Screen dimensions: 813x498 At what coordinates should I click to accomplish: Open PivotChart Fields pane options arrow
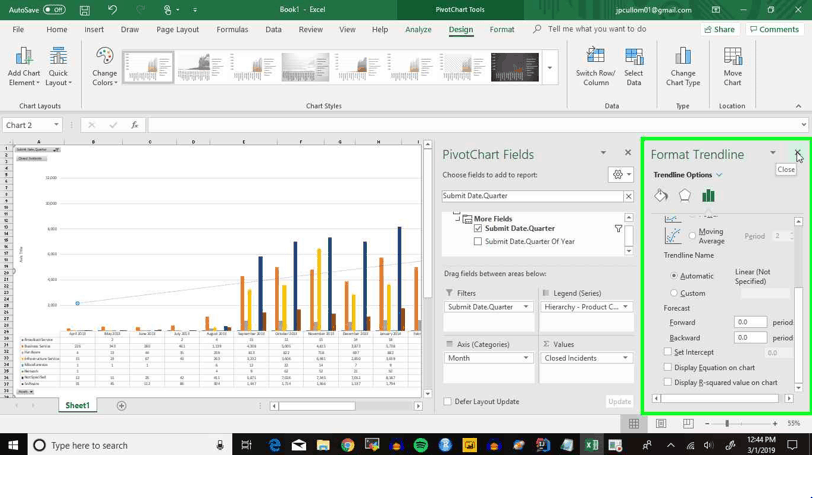click(603, 153)
